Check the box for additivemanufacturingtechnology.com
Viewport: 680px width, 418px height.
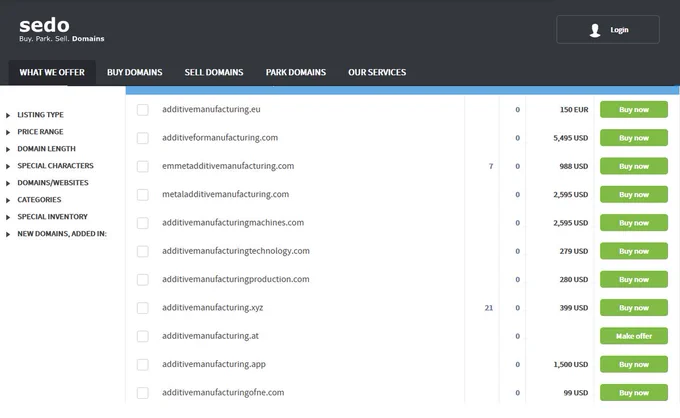(x=143, y=251)
